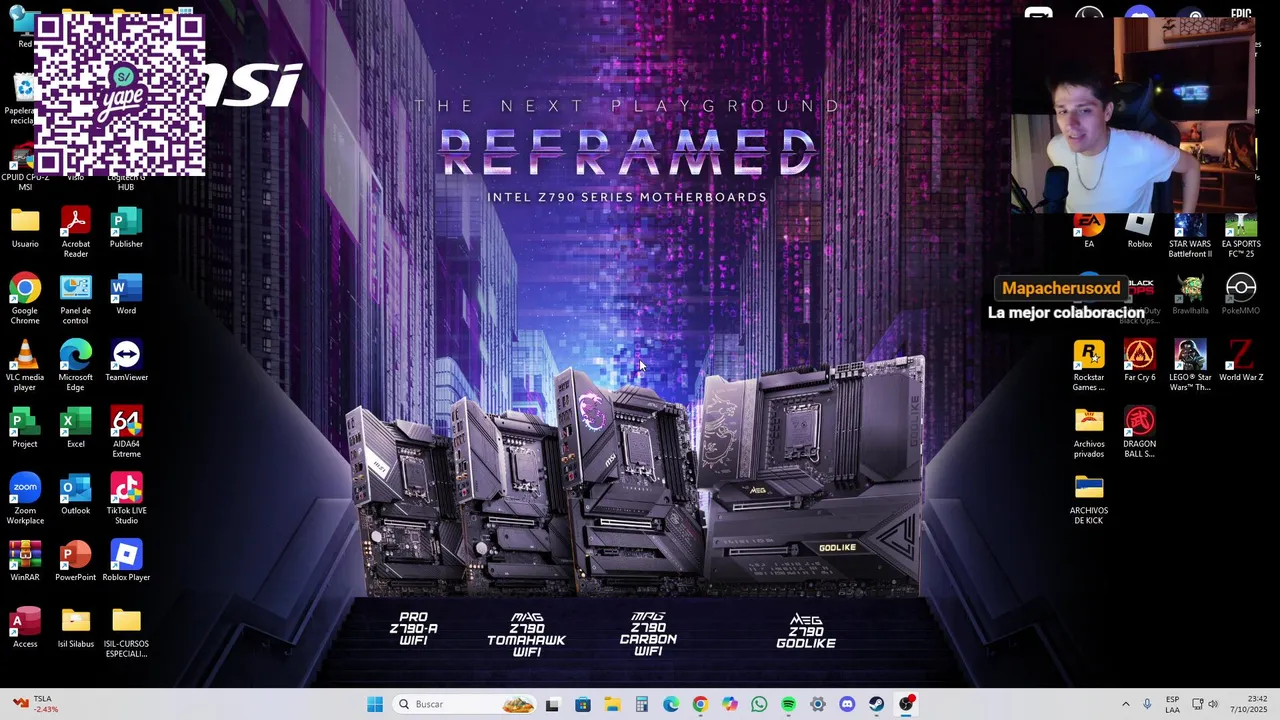Image resolution: width=1280 pixels, height=720 pixels.
Task: Open Task View on the taskbar
Action: pos(553,704)
